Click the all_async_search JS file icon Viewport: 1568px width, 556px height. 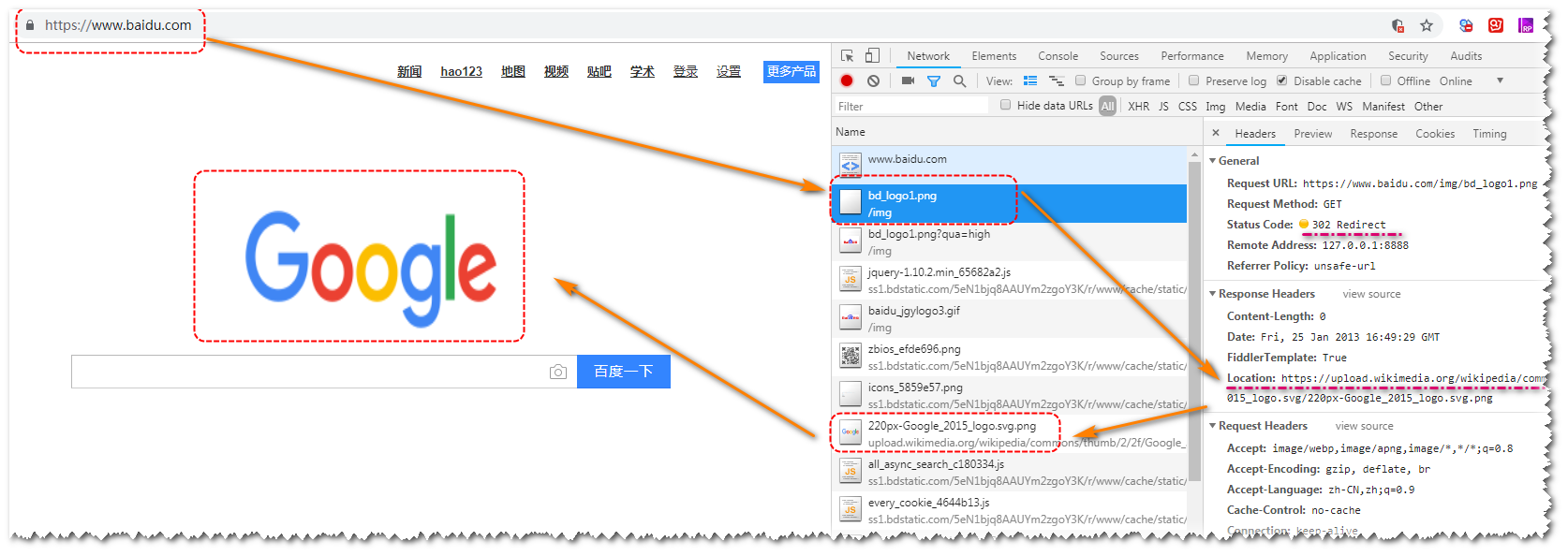coord(851,471)
